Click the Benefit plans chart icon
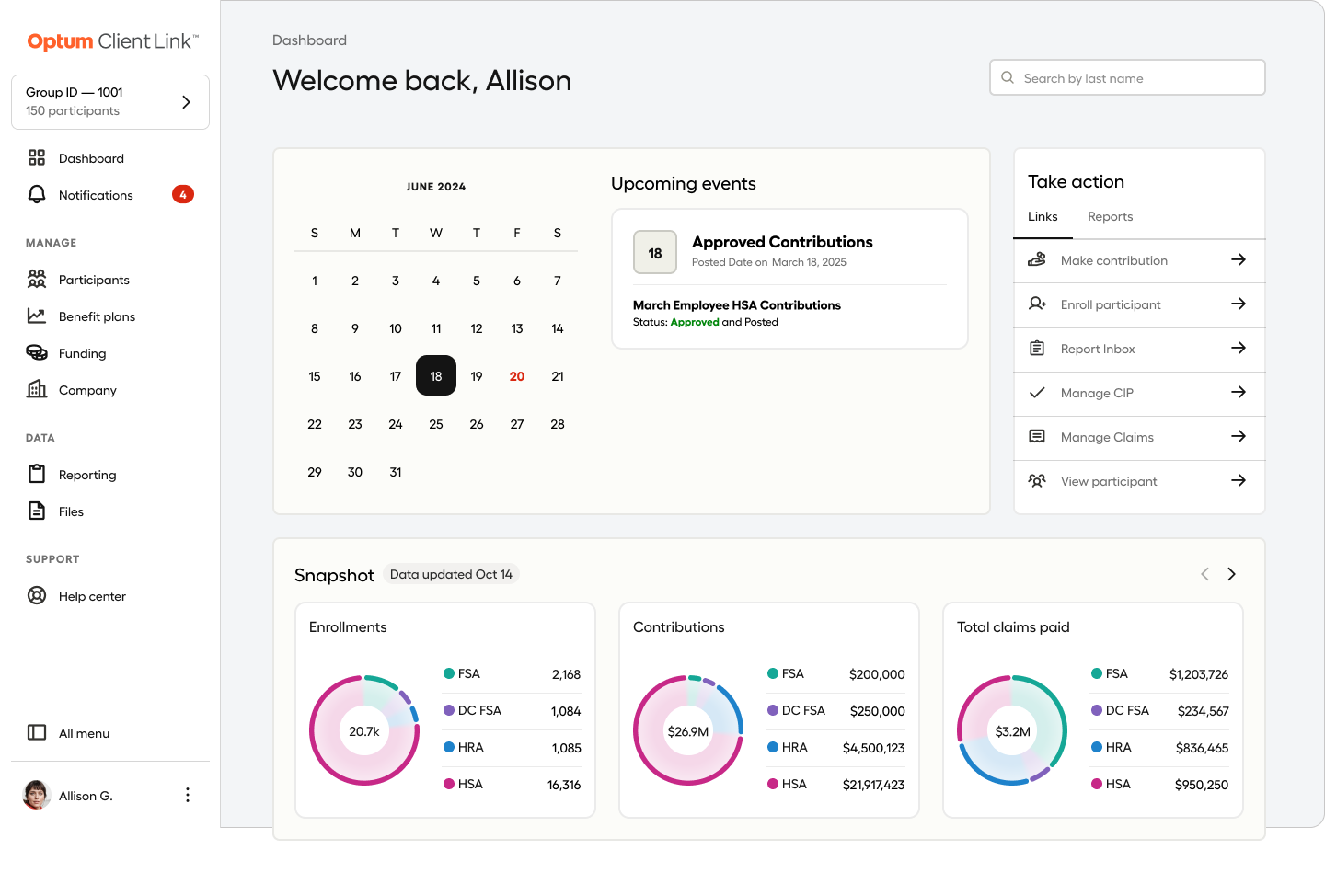1325x896 pixels. pyautogui.click(x=37, y=316)
